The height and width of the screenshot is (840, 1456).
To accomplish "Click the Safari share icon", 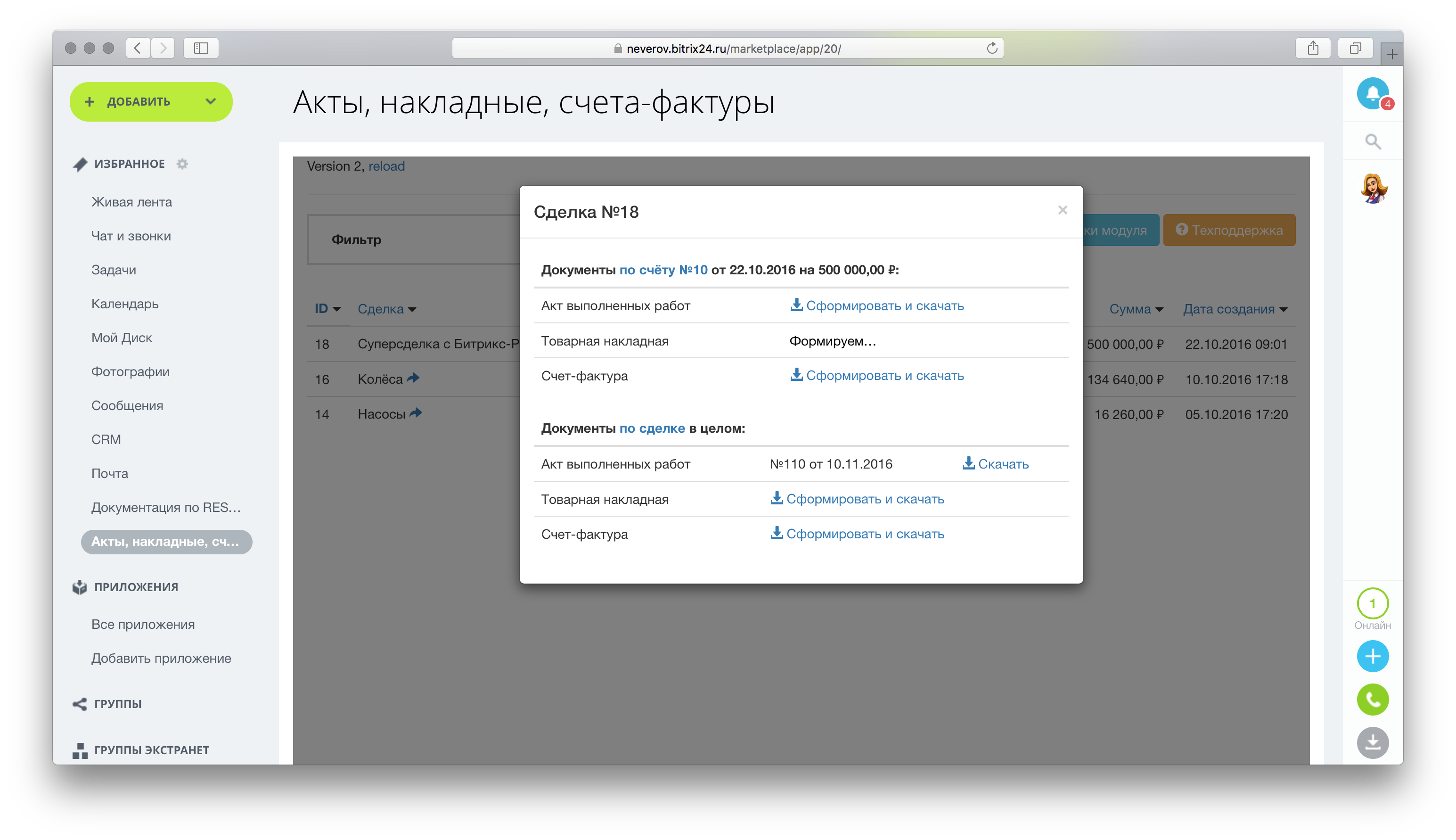I will click(x=1313, y=49).
